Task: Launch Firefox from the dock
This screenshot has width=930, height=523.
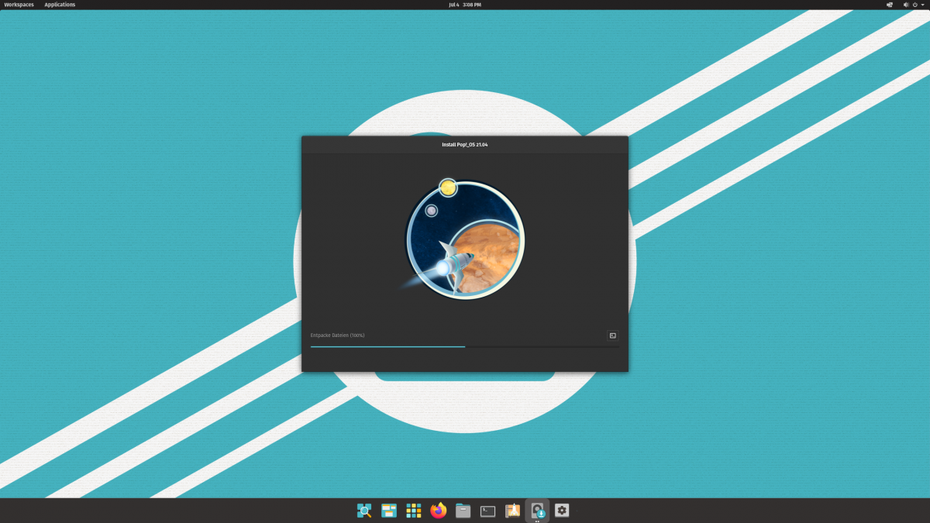Action: coord(438,511)
